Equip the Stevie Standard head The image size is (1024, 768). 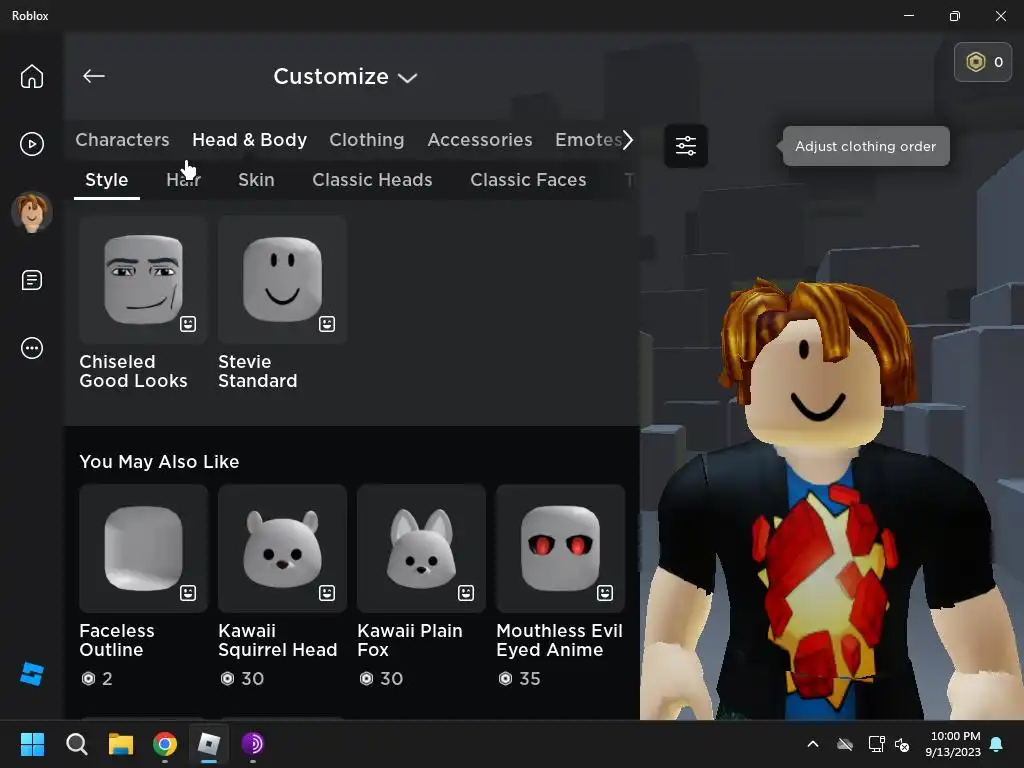pos(282,280)
